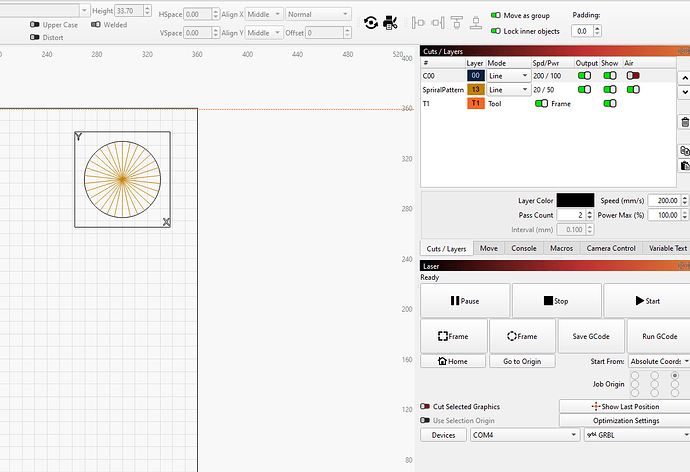The width and height of the screenshot is (690, 472).
Task: Click Show Last Position button
Action: (625, 406)
